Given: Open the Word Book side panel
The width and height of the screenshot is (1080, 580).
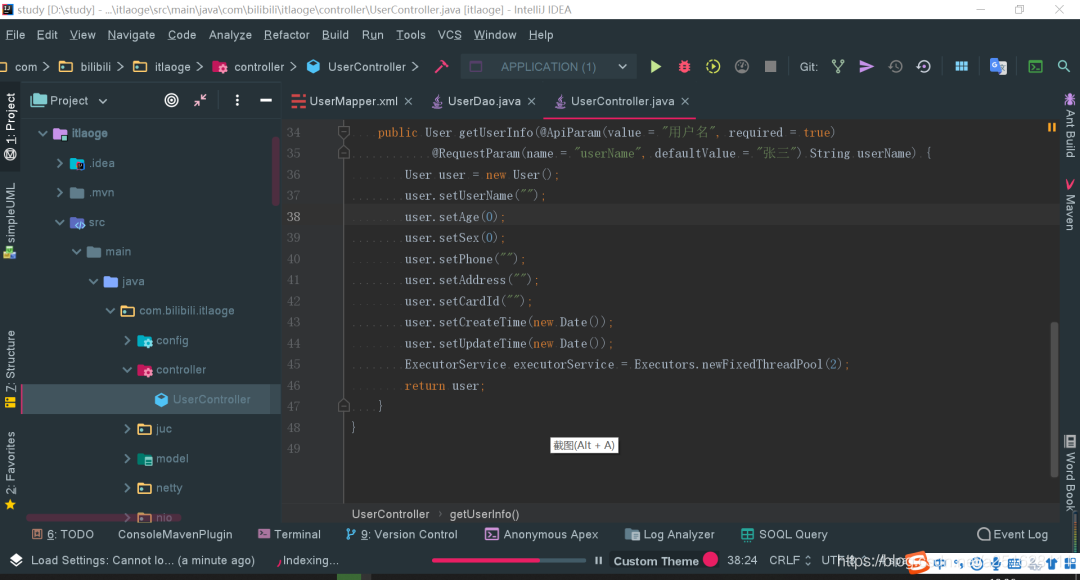Looking at the screenshot, I should pos(1070,473).
